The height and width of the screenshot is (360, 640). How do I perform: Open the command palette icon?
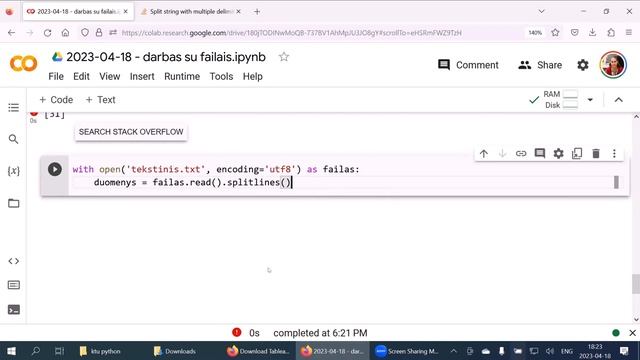13,285
